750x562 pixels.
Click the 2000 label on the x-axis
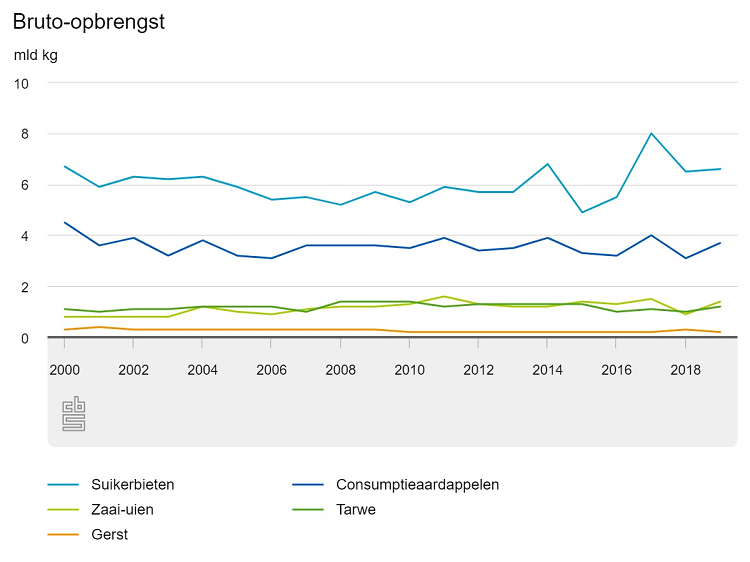[64, 369]
